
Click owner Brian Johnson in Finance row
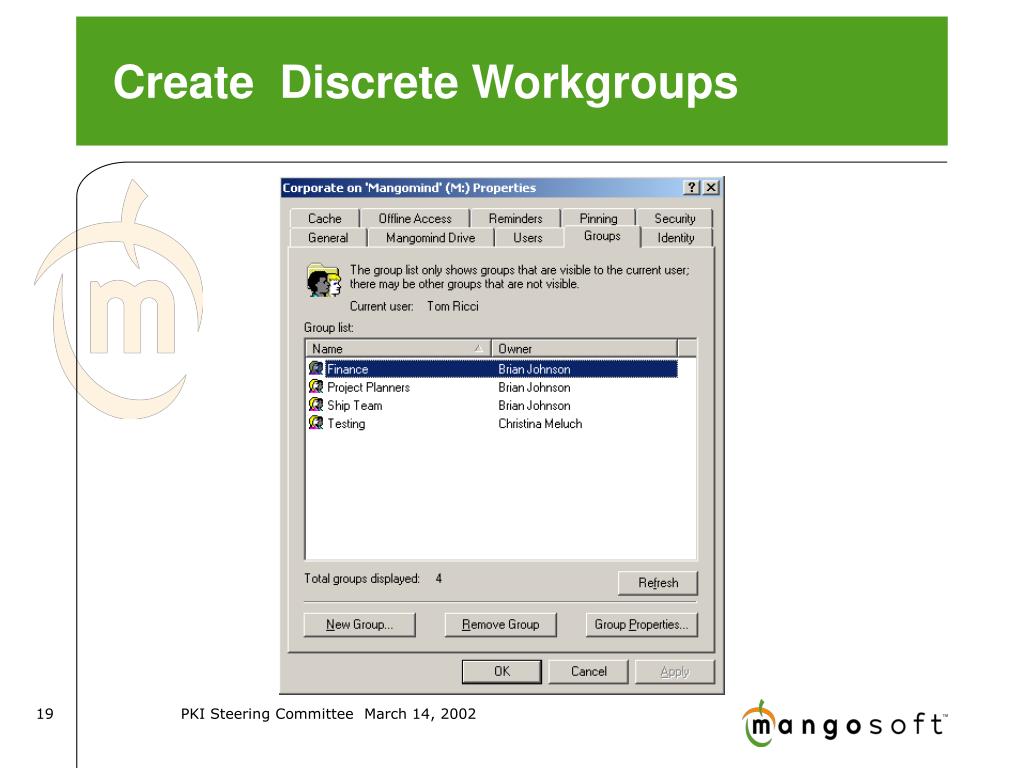534,369
